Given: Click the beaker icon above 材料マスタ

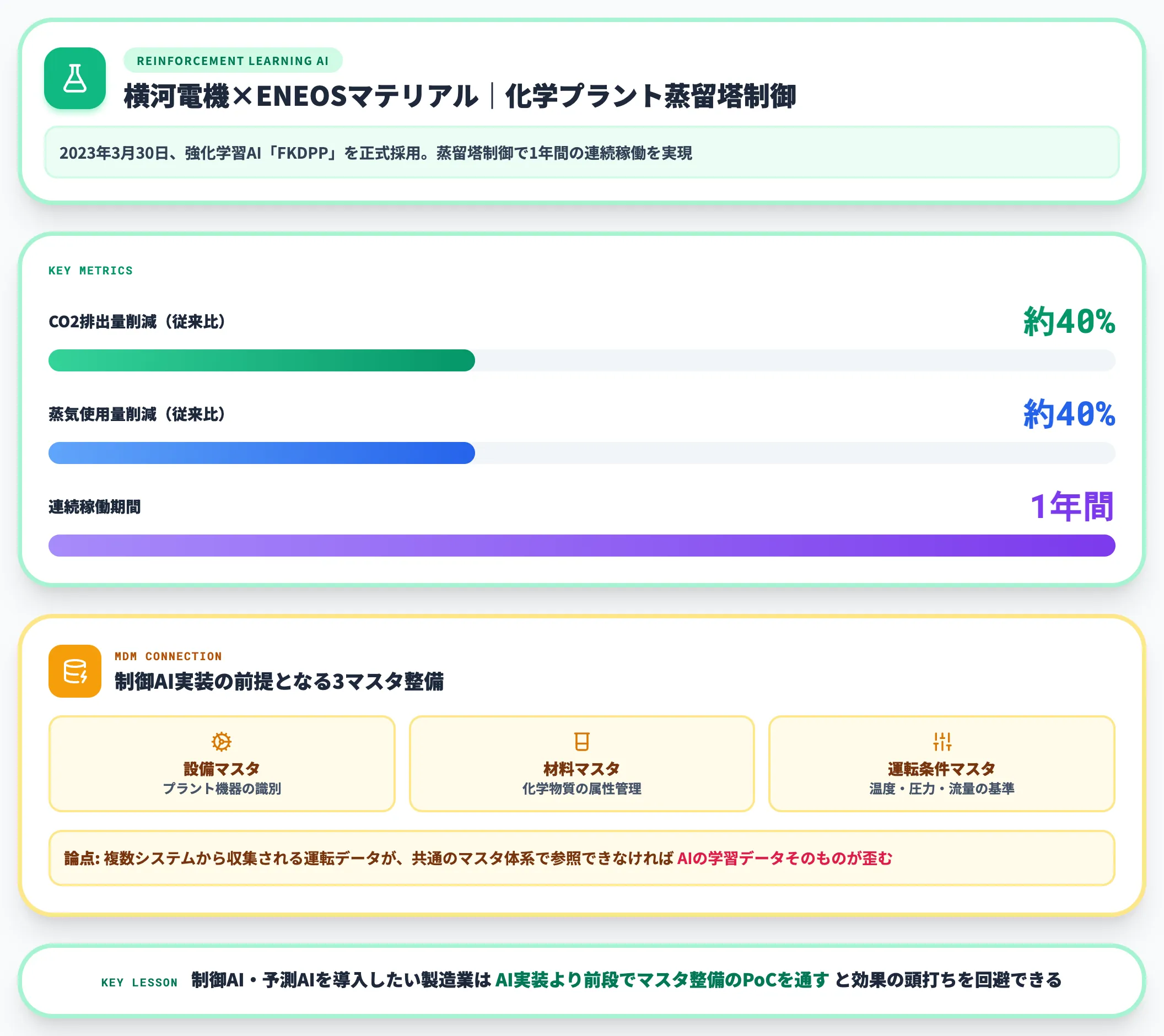Looking at the screenshot, I should coord(581,742).
